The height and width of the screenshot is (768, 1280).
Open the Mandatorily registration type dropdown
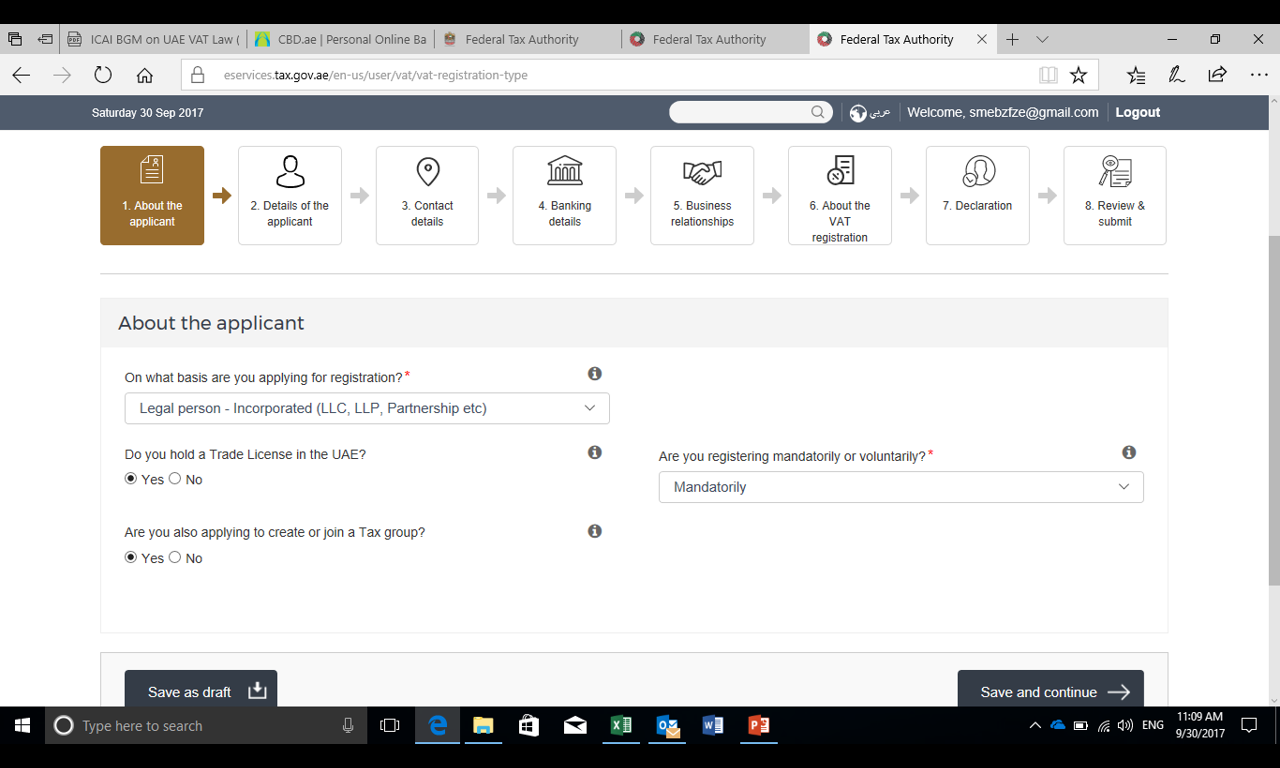click(x=901, y=487)
